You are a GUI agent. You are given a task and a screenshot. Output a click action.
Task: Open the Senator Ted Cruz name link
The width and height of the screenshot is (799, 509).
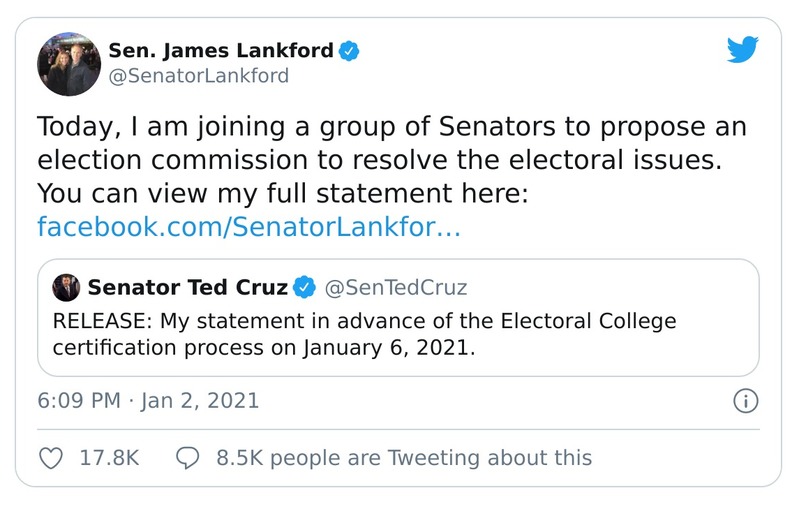coord(188,288)
